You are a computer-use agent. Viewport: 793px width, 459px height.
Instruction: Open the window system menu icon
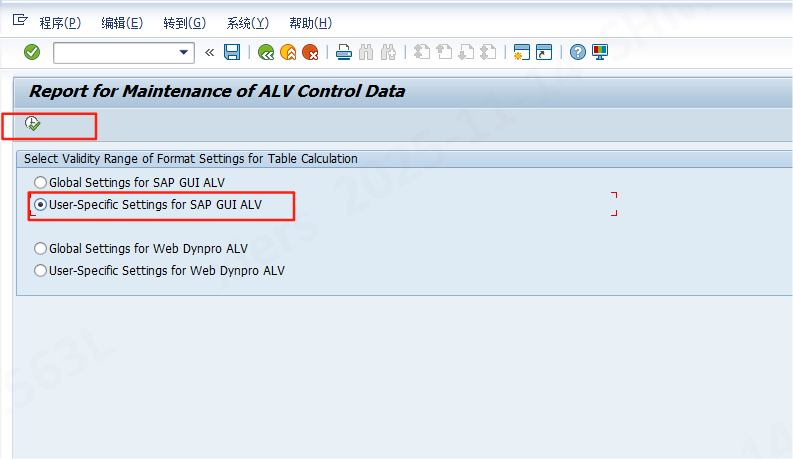(20, 20)
